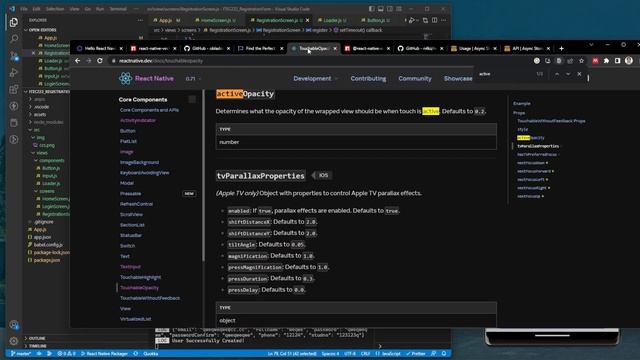Switch to the Hello React Native browser tab

click(100, 48)
